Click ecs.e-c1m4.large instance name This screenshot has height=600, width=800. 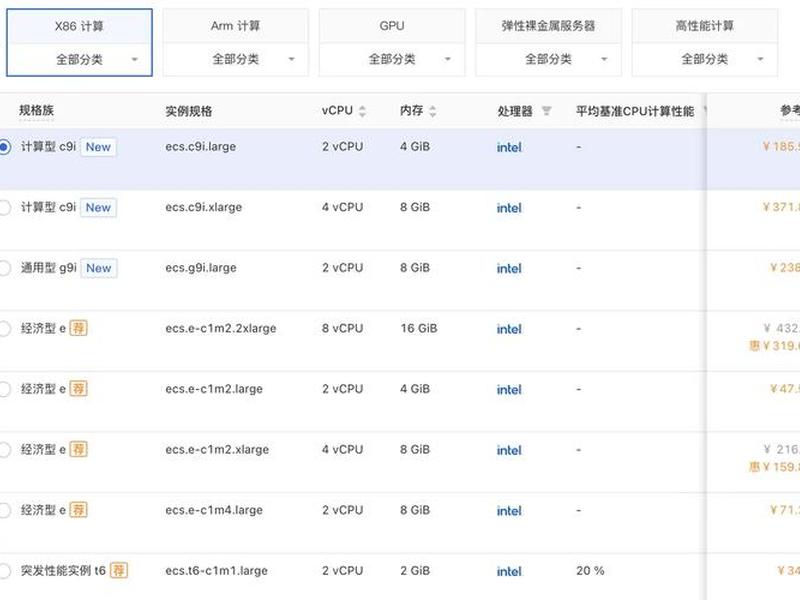(x=214, y=510)
